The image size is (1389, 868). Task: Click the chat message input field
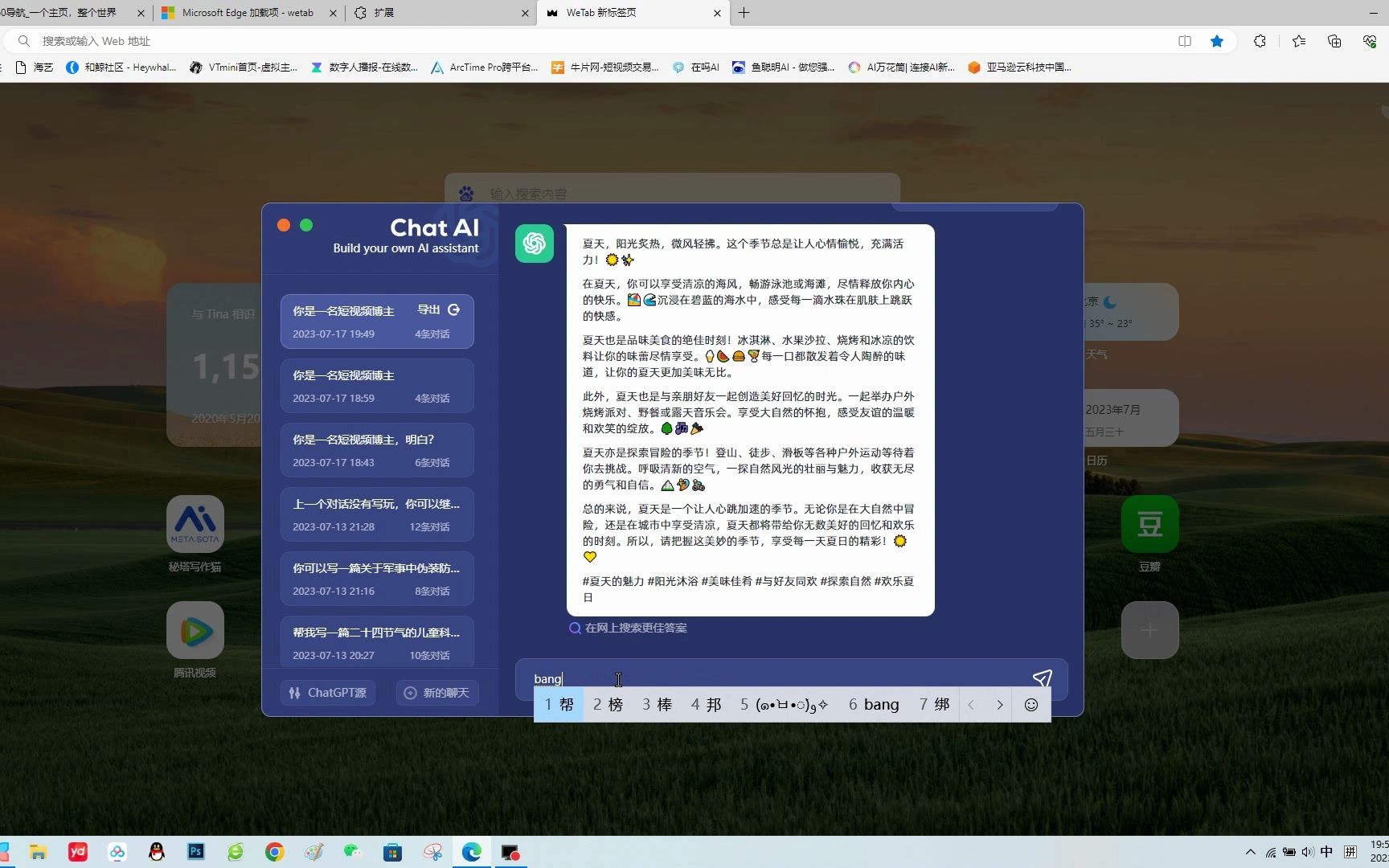(764, 679)
